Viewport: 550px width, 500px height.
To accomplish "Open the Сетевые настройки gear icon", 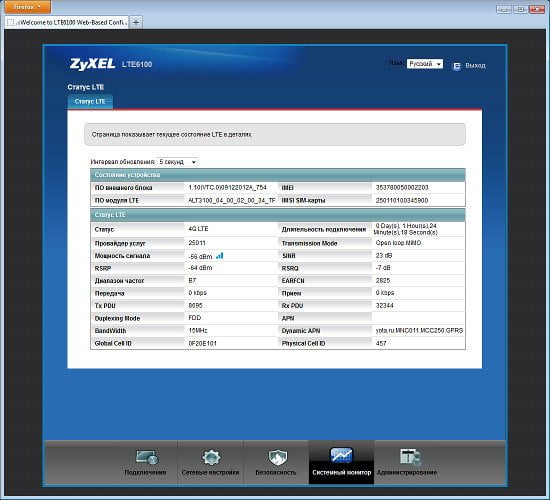I will pyautogui.click(x=211, y=458).
